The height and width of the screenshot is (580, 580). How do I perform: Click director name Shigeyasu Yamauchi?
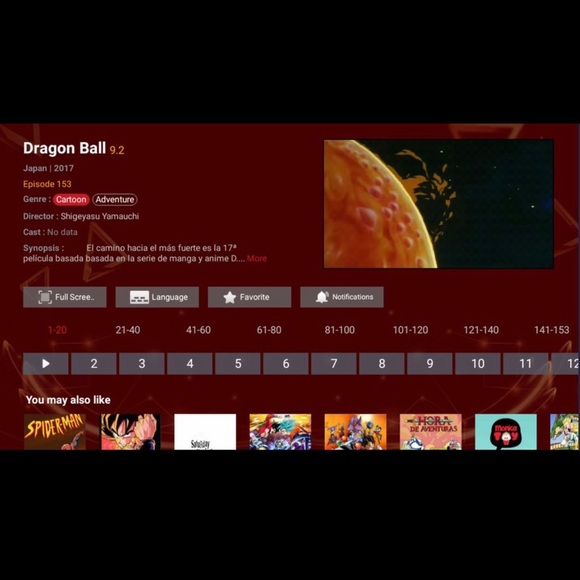tap(100, 216)
